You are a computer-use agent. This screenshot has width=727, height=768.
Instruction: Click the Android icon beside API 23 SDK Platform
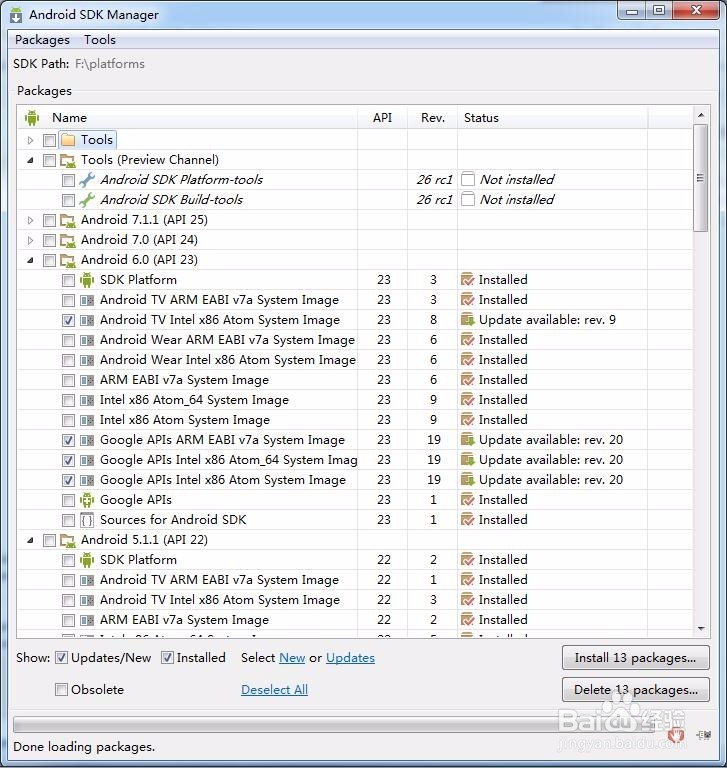coord(87,280)
